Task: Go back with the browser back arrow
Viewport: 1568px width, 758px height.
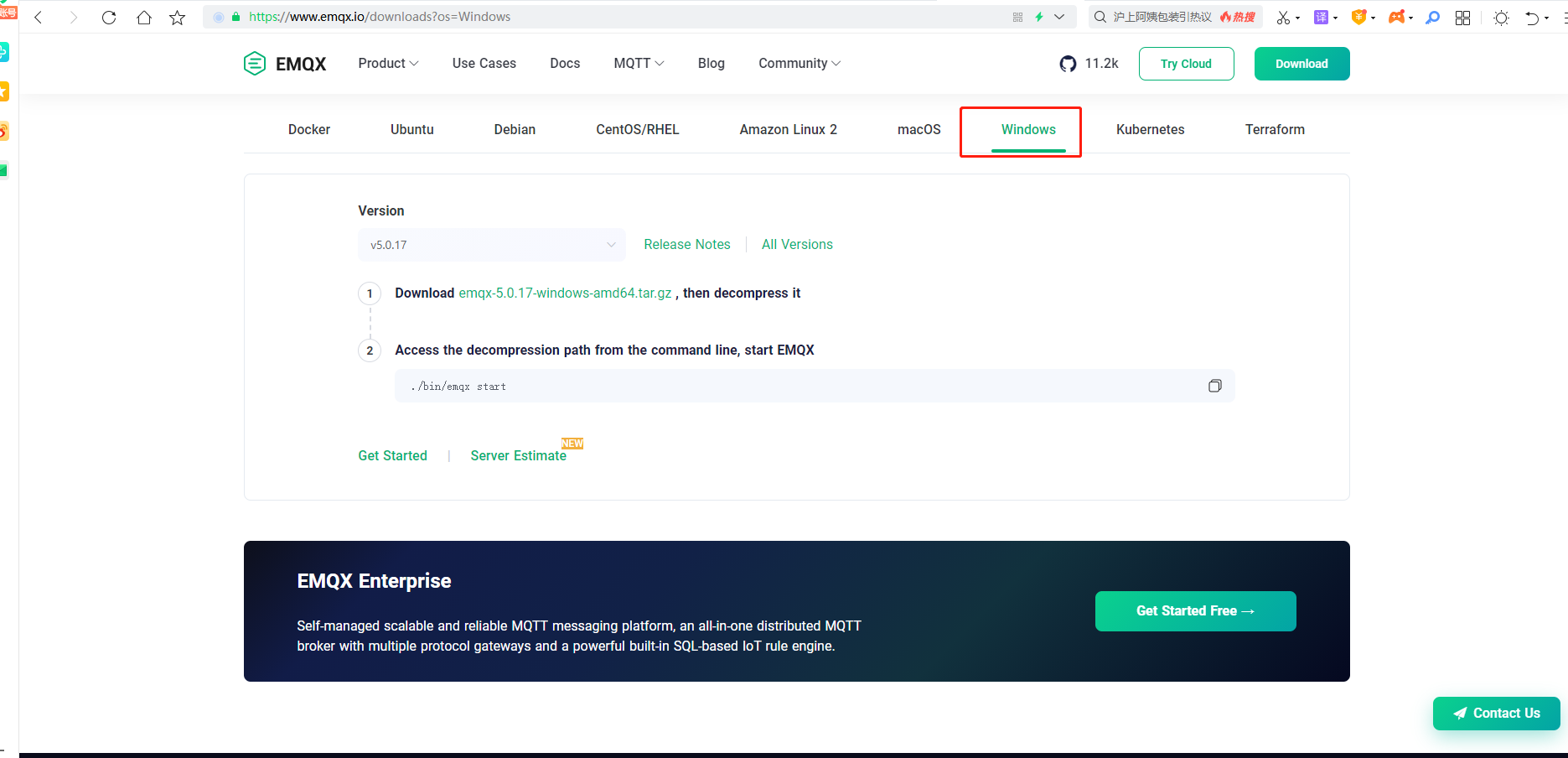Action: pyautogui.click(x=38, y=17)
